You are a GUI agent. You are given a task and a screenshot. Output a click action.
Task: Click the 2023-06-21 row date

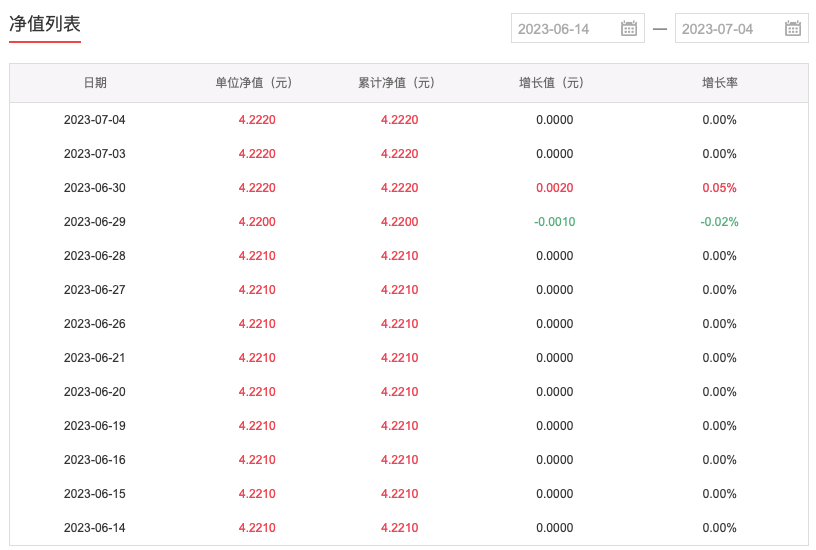(95, 358)
